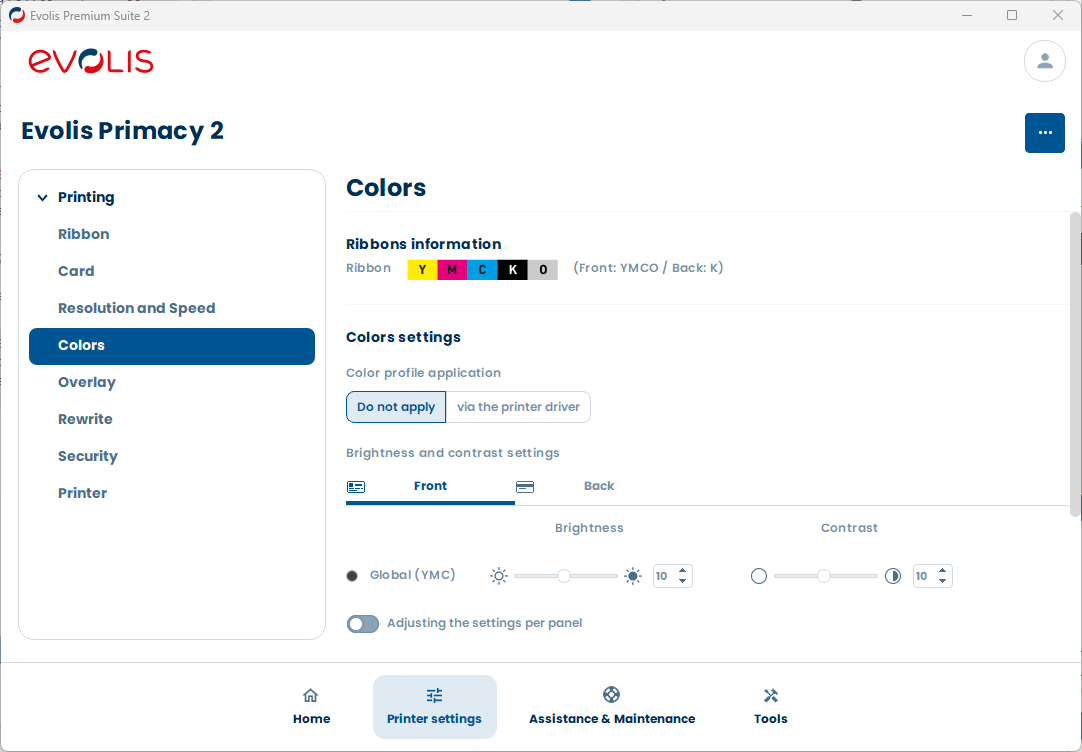
Task: Collapse the Printing section chevron
Action: click(x=42, y=198)
